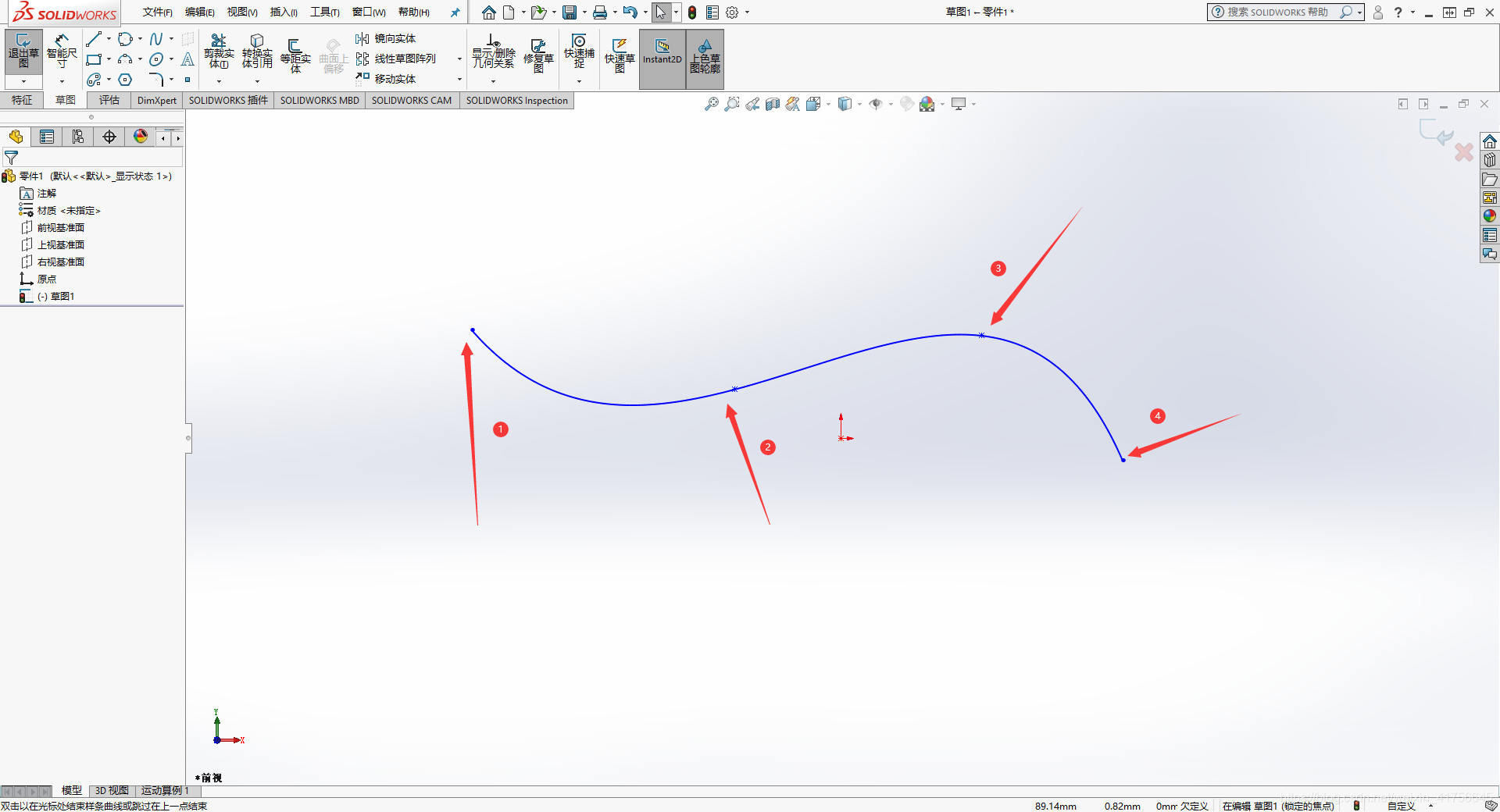Viewport: 1500px width, 812px height.
Task: Click Repair Sketch (修复草图) tool
Action: tap(538, 55)
